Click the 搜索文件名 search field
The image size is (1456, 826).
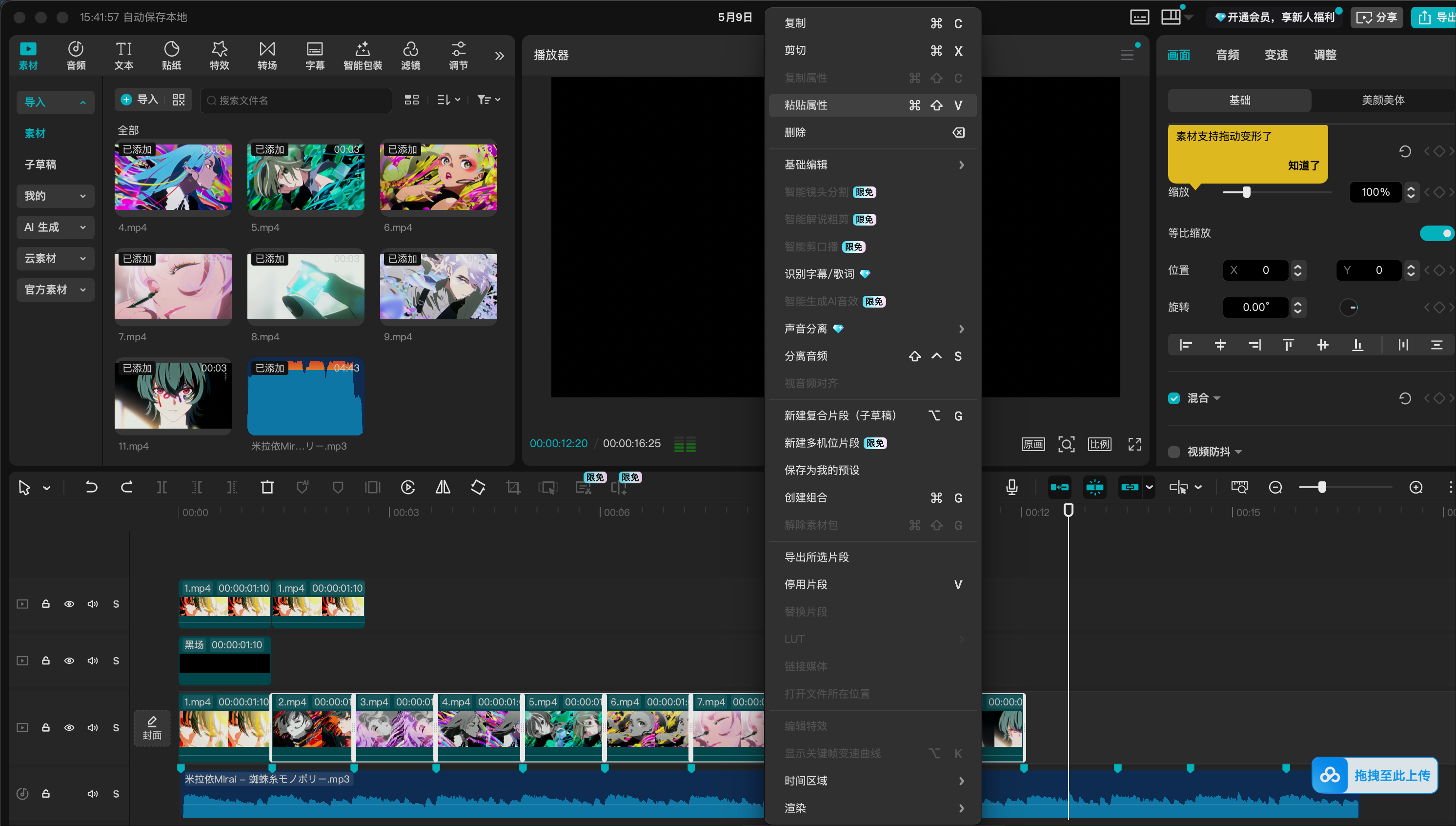(x=296, y=101)
